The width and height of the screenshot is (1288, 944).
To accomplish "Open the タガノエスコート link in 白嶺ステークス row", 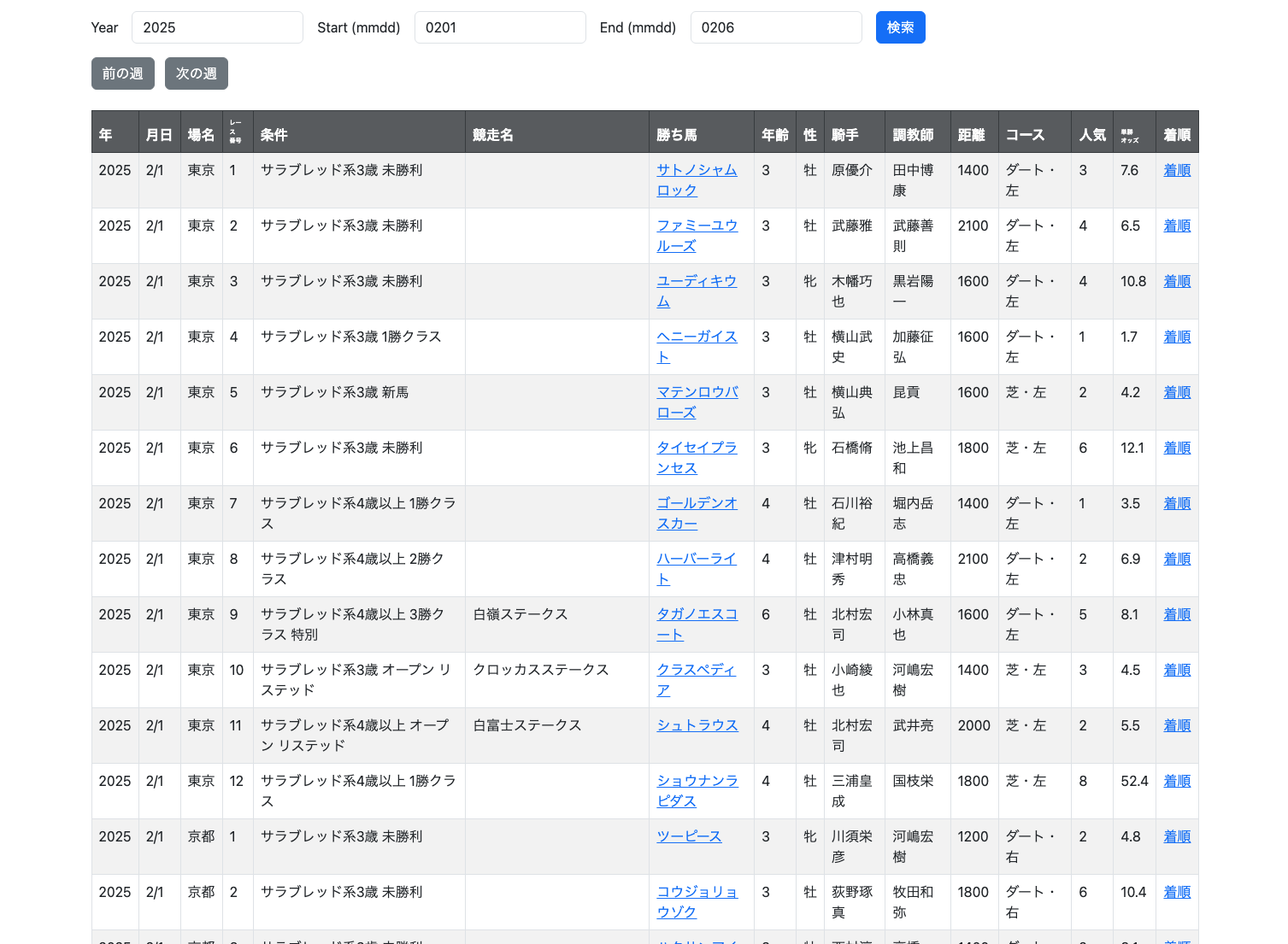I will click(697, 624).
